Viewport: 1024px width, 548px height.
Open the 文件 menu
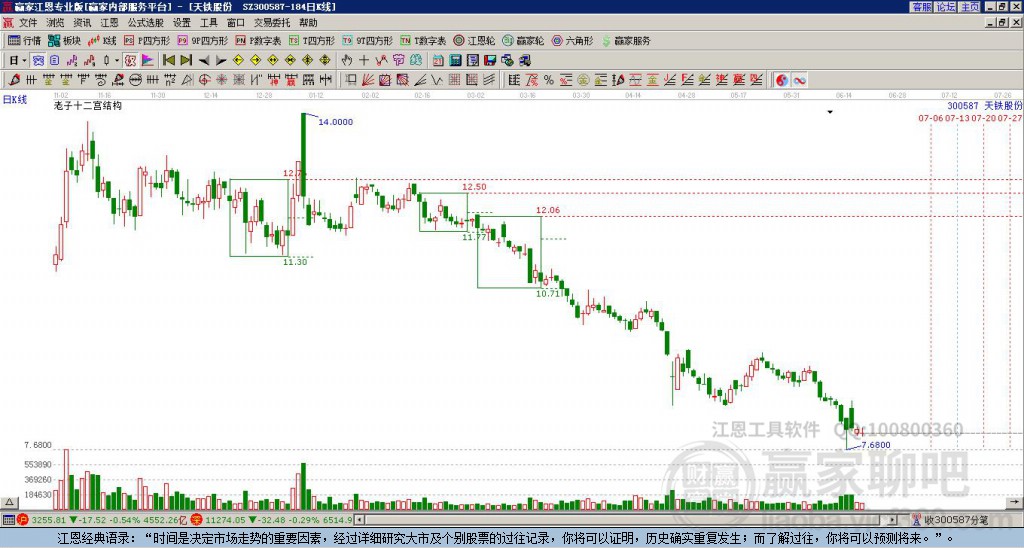click(28, 23)
